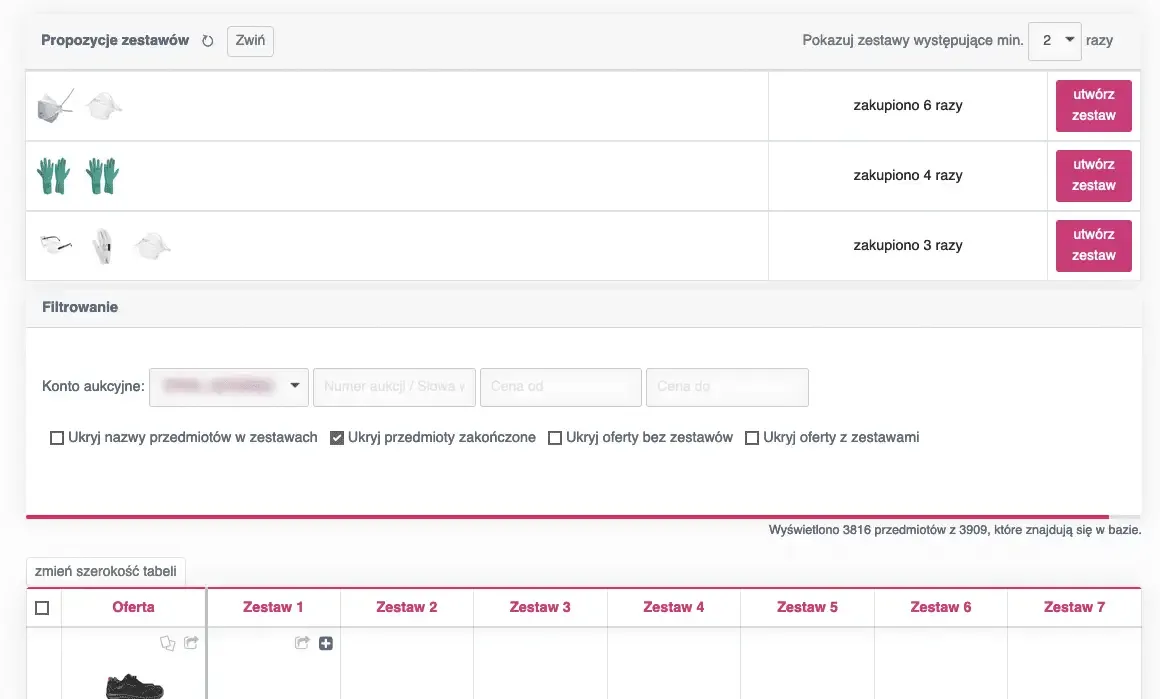
Task: Click the Zestaw 3 column header
Action: coord(540,607)
